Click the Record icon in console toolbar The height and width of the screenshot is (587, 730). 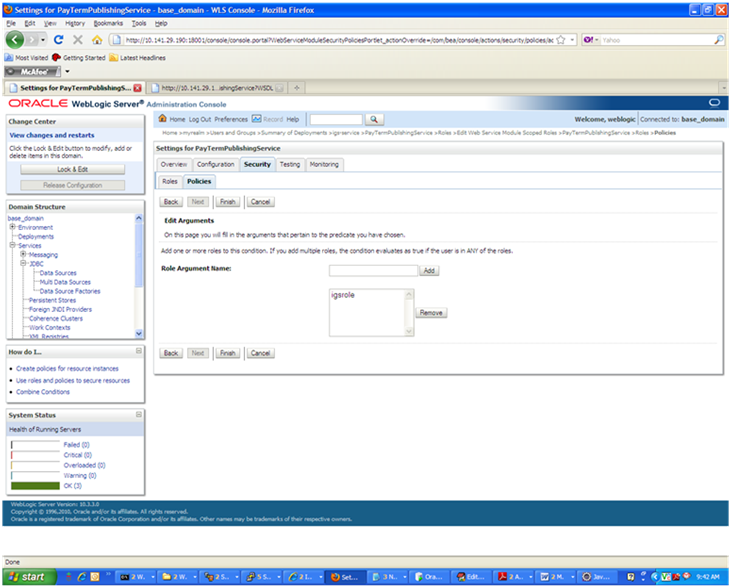coord(257,119)
